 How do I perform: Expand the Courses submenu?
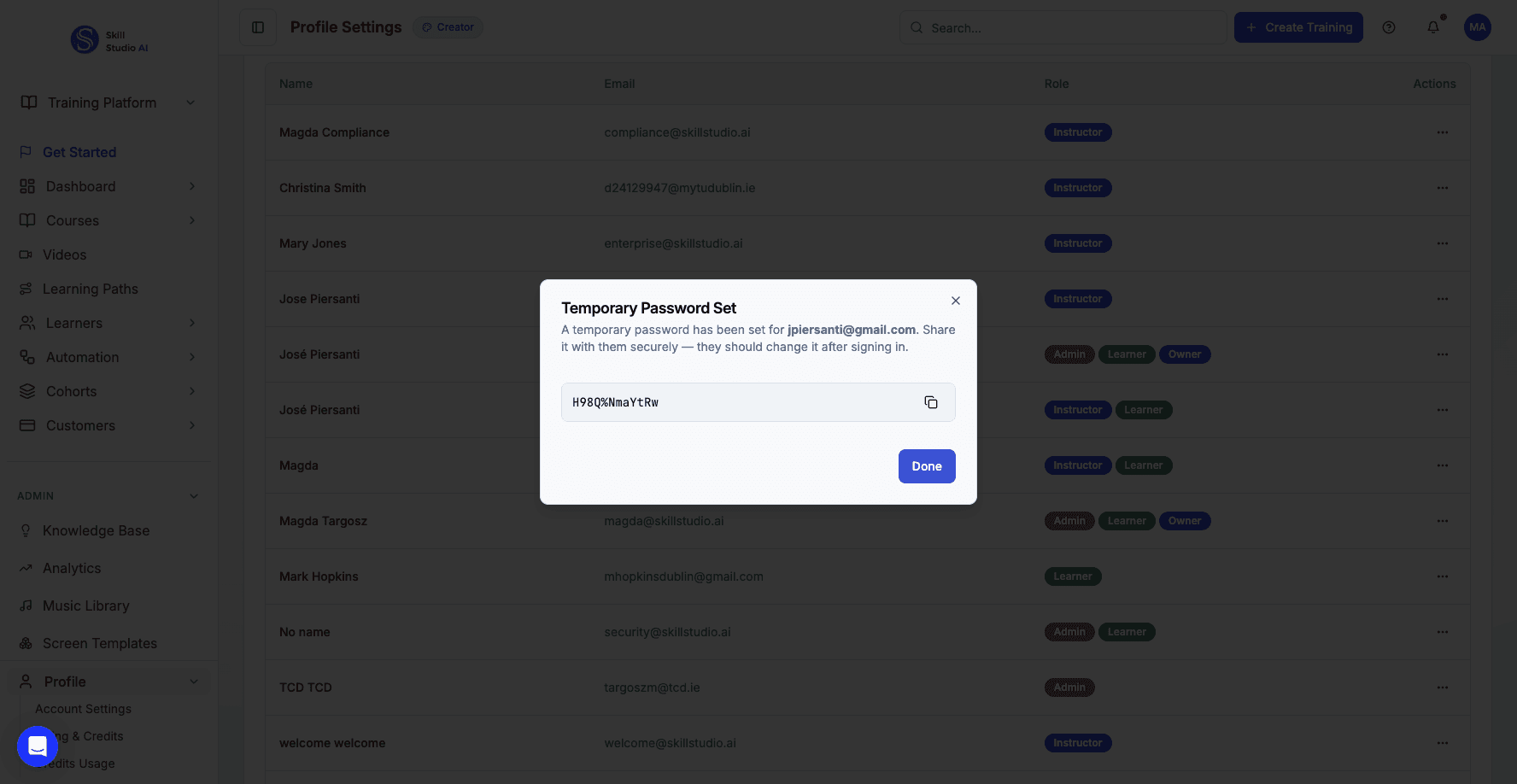click(x=191, y=220)
